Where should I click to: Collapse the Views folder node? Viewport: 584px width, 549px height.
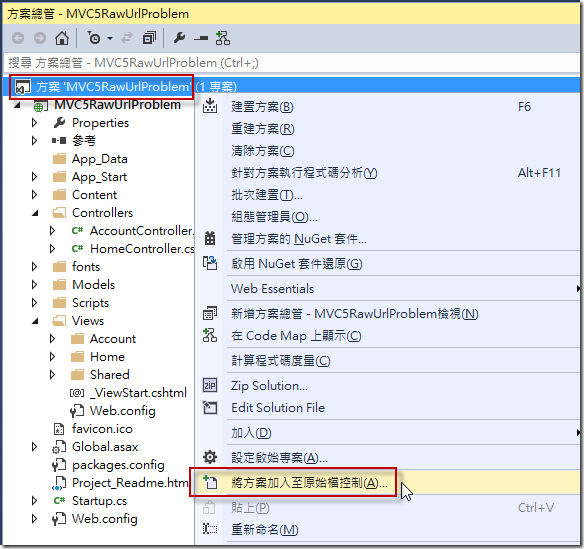(35, 321)
